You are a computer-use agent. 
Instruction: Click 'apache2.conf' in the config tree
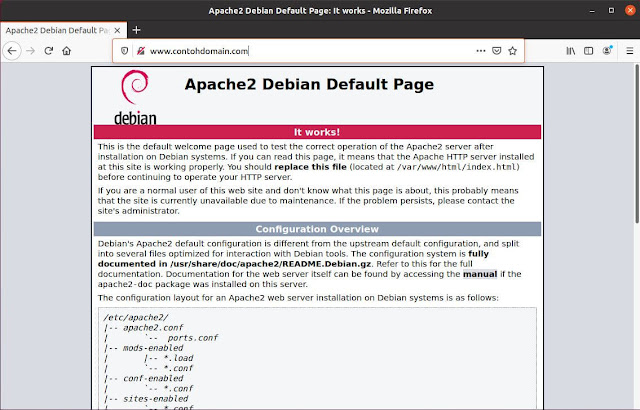153,328
